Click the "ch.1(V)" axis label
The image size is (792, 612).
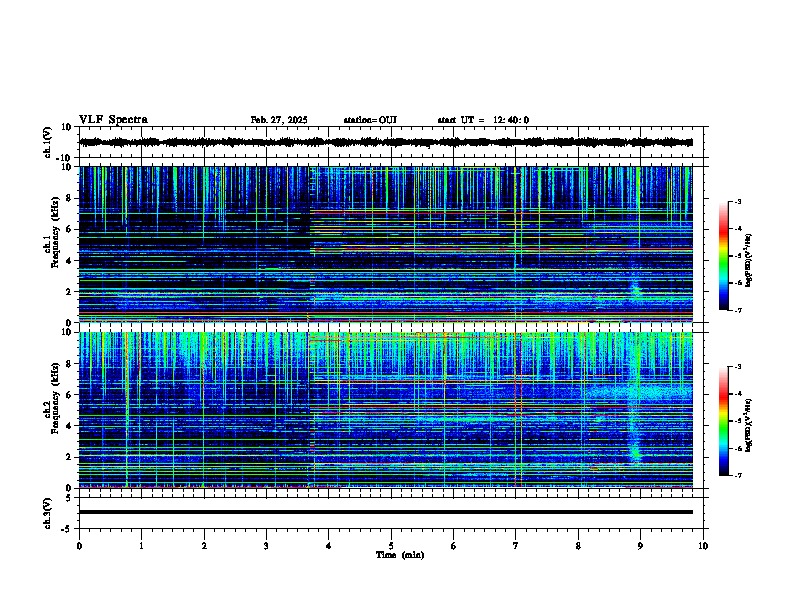tap(48, 142)
